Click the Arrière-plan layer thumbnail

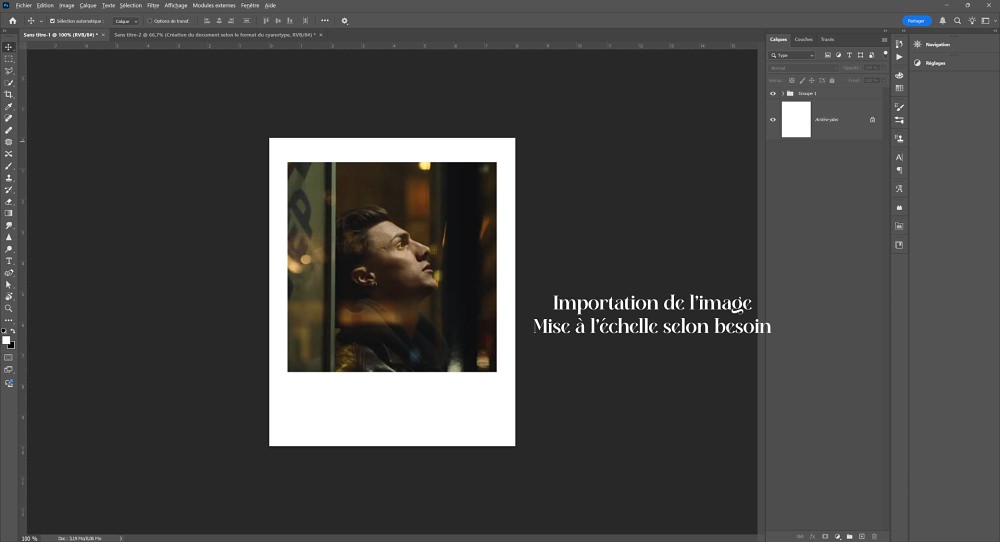(797, 119)
